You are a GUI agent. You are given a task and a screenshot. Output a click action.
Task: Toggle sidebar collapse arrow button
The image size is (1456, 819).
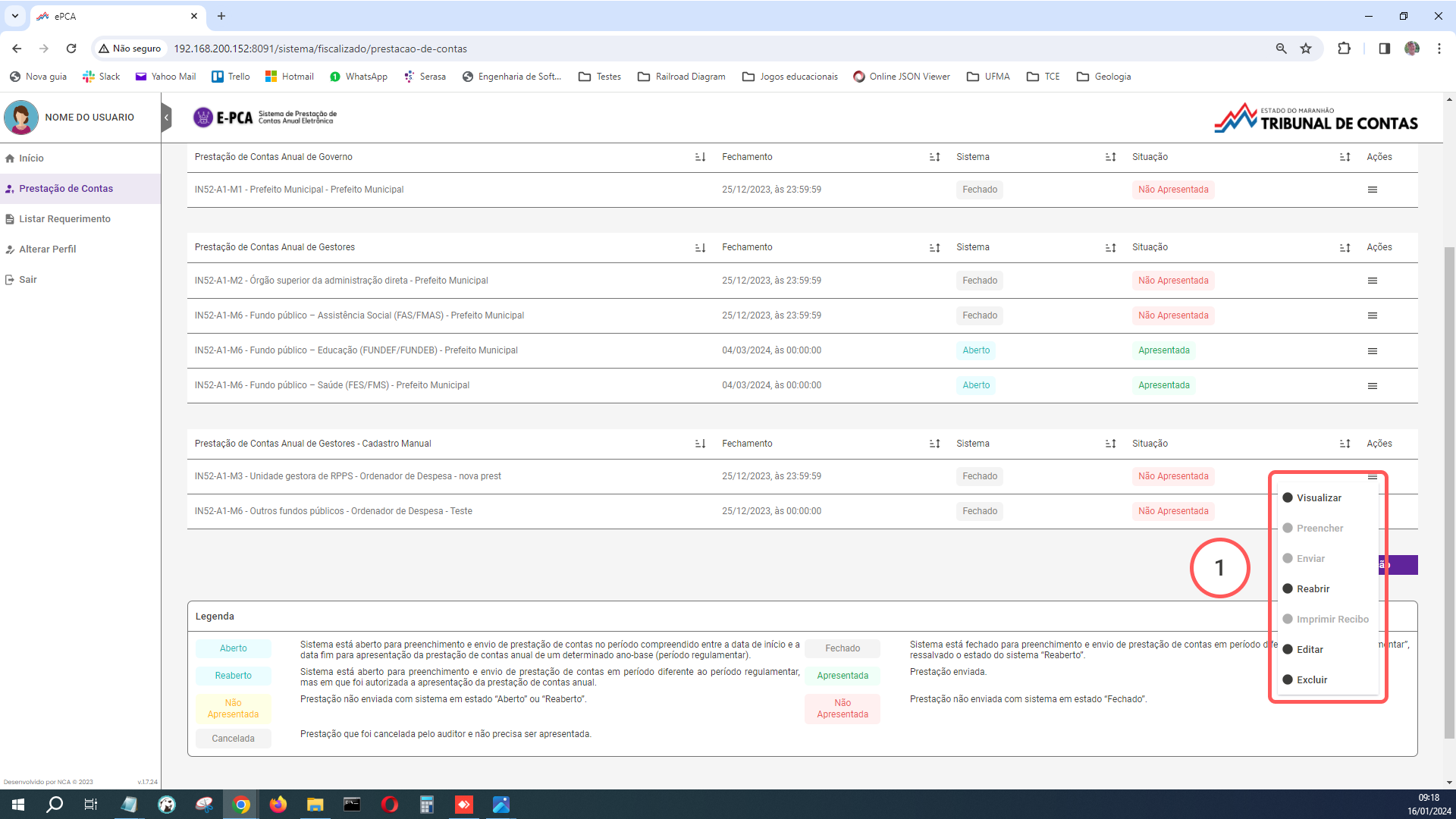point(167,117)
